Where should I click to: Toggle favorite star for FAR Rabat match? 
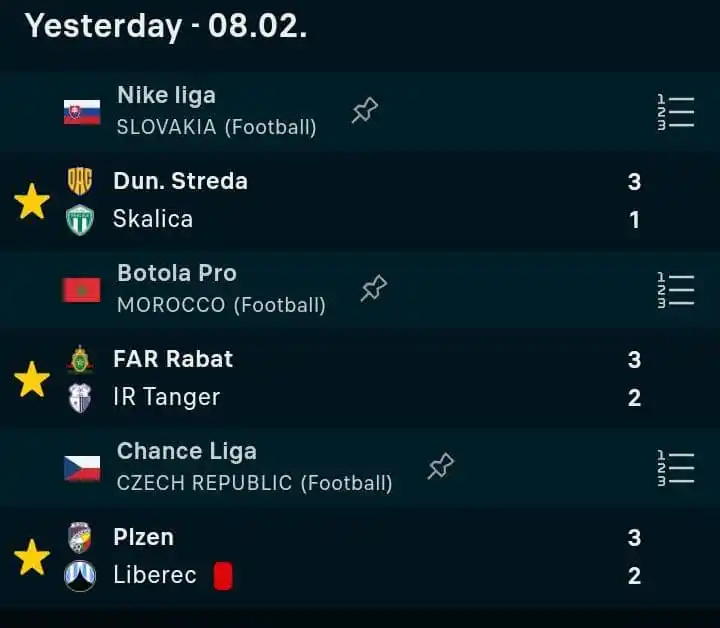[32, 379]
